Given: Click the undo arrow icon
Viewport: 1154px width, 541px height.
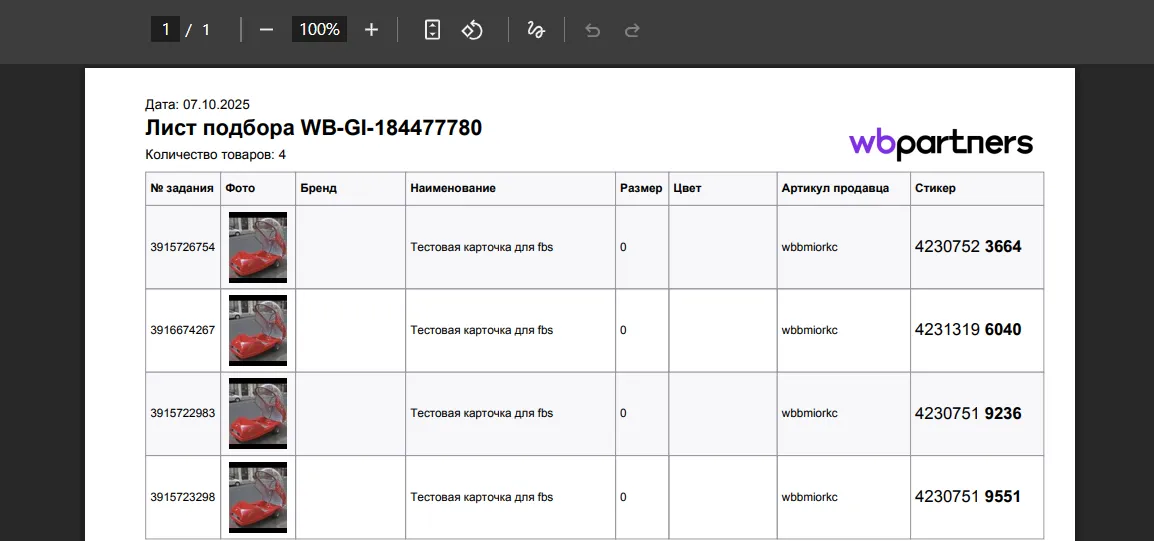Looking at the screenshot, I should pyautogui.click(x=592, y=30).
